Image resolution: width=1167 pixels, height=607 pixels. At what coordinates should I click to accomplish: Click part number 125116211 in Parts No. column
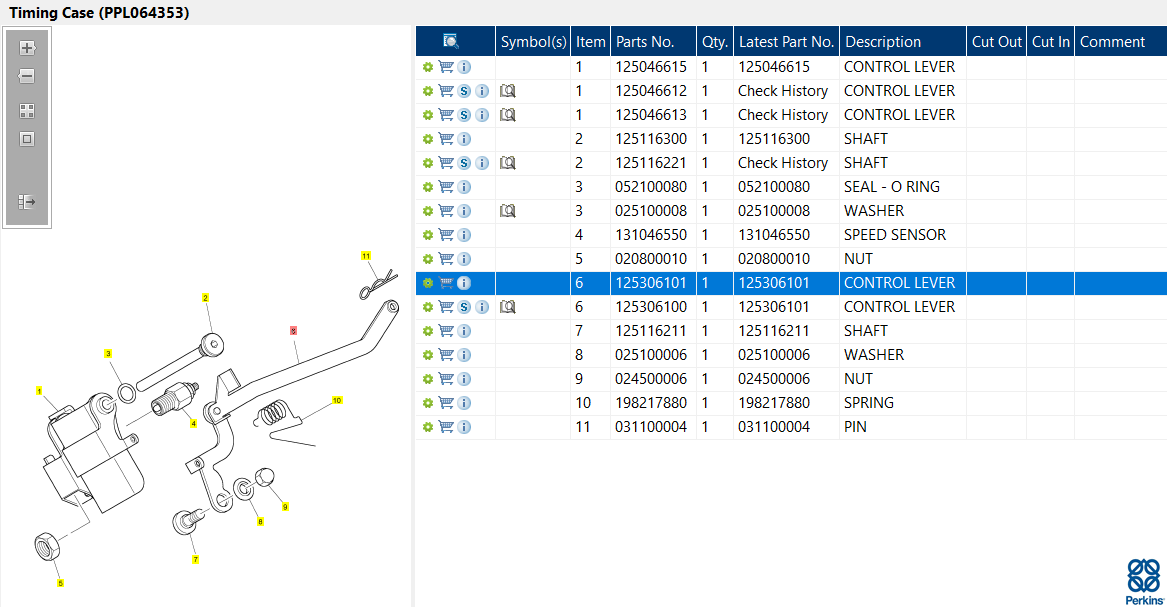(650, 331)
